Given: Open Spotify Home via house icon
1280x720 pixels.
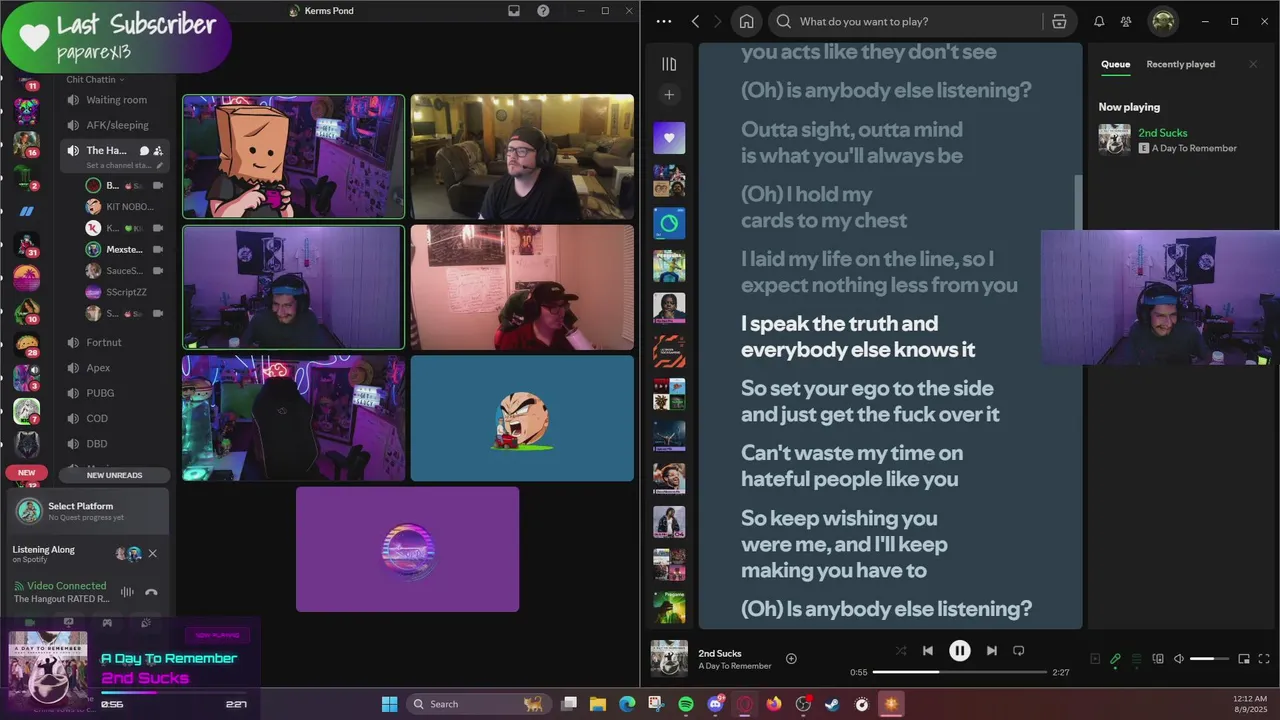Looking at the screenshot, I should (746, 21).
